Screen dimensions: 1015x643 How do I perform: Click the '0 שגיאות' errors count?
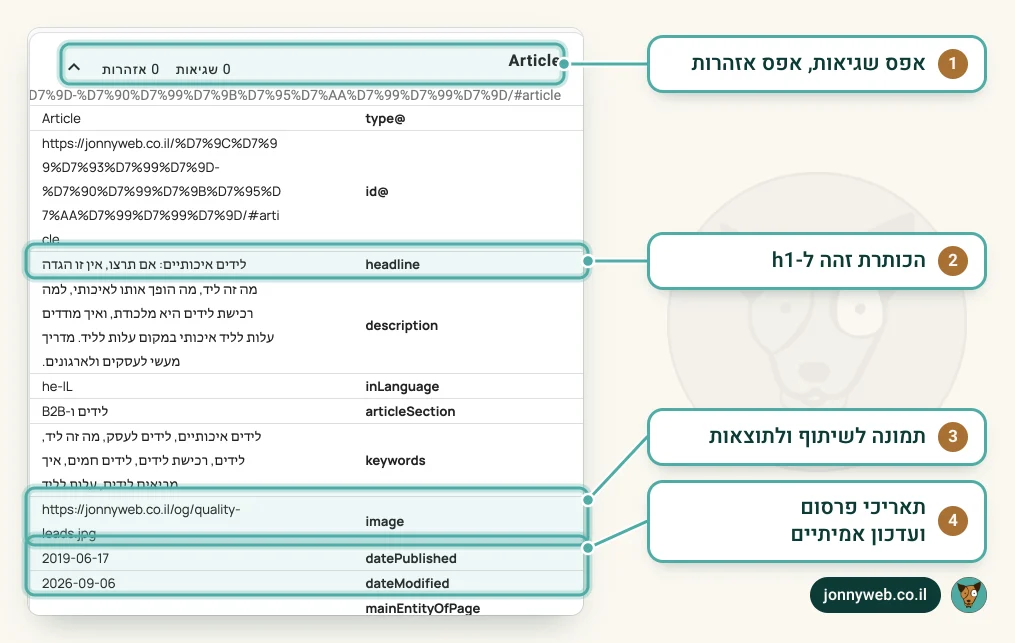[203, 69]
